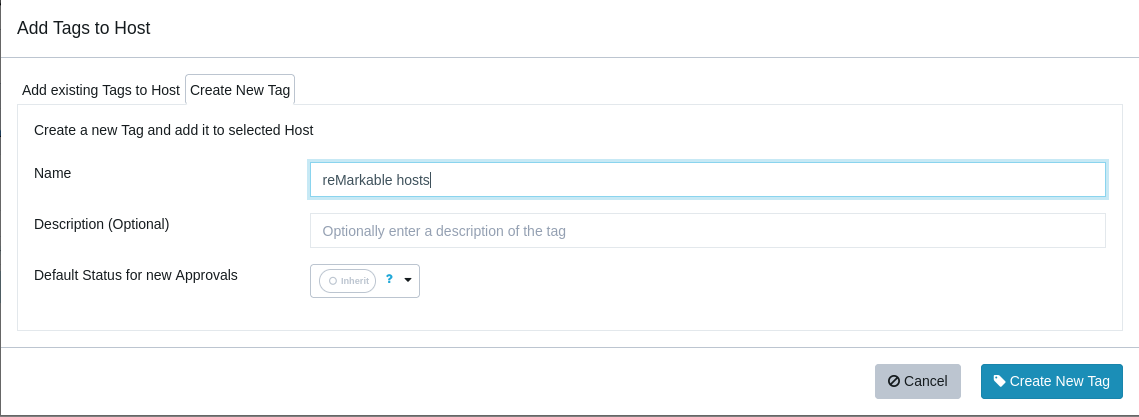Click the blue question mark help icon
This screenshot has width=1139, height=417.
389,279
